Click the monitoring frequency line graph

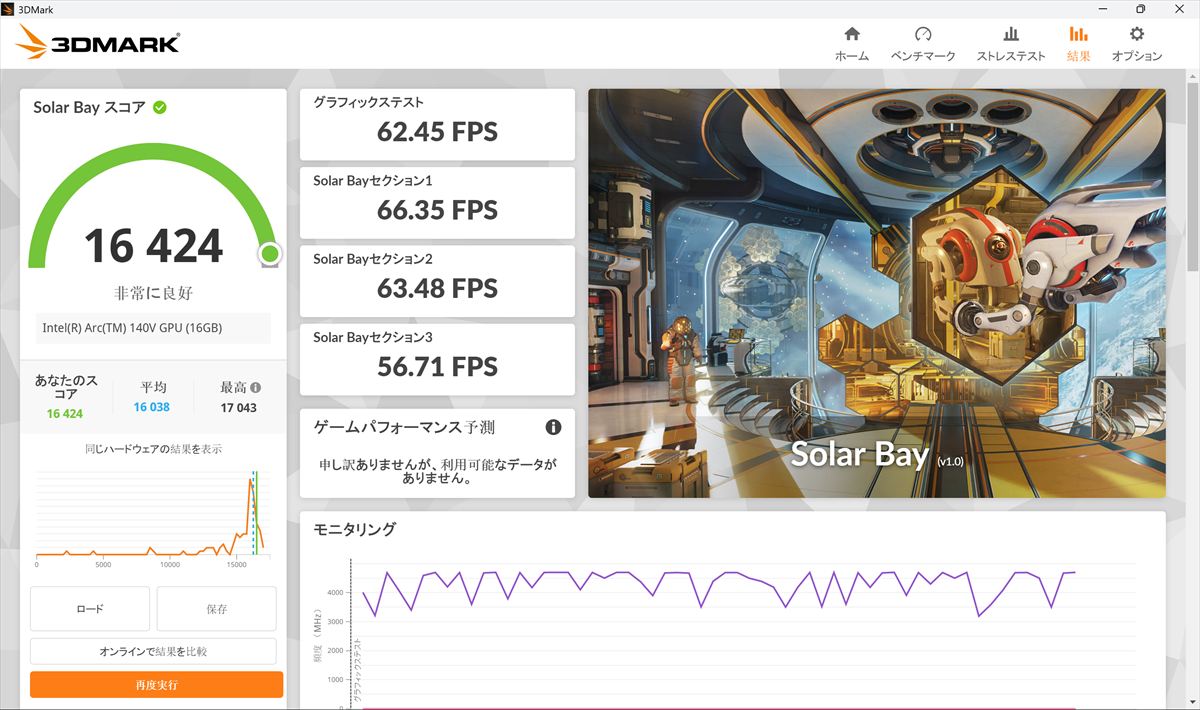[718, 592]
